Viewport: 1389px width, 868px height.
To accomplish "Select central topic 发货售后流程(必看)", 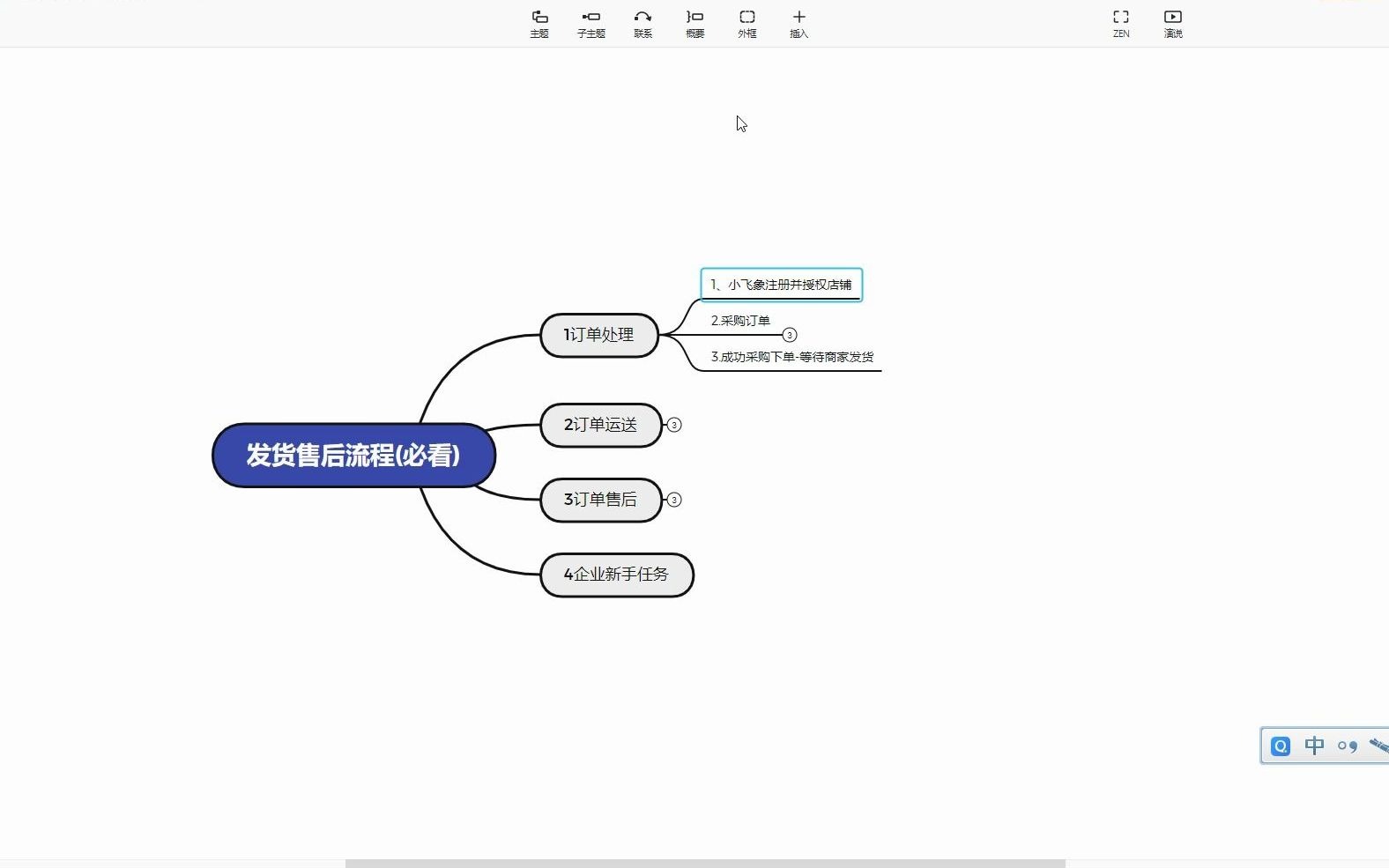I will pos(353,456).
